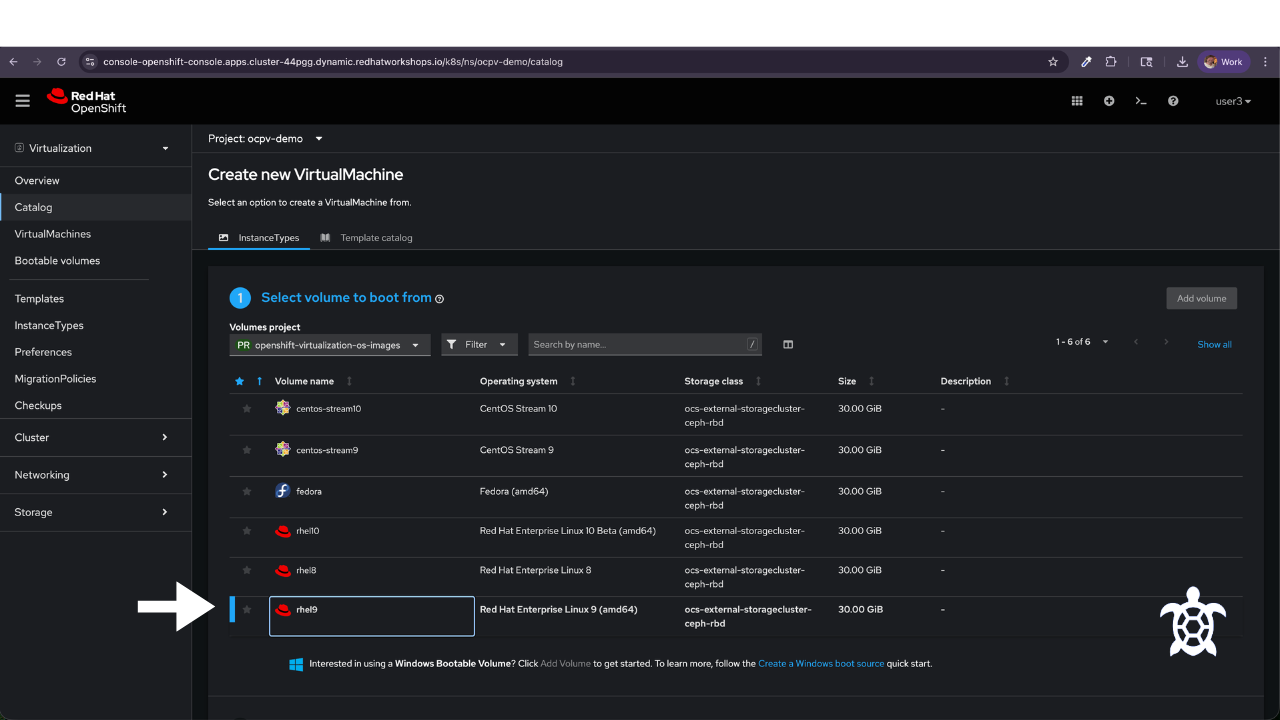This screenshot has height=720, width=1280.
Task: Favorite the rhel9 volume star
Action: (247, 609)
